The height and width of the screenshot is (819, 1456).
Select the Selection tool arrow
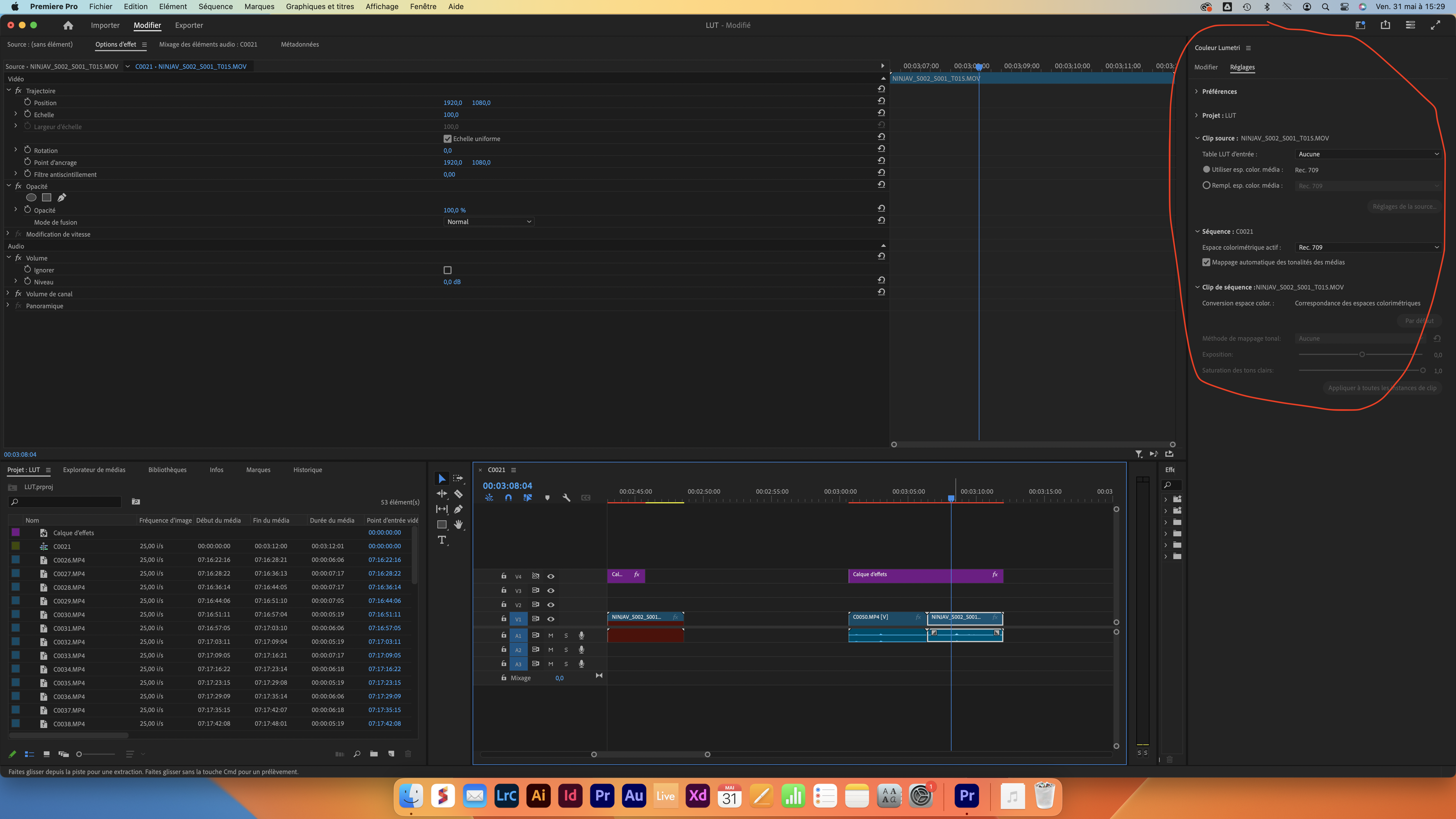coord(441,479)
